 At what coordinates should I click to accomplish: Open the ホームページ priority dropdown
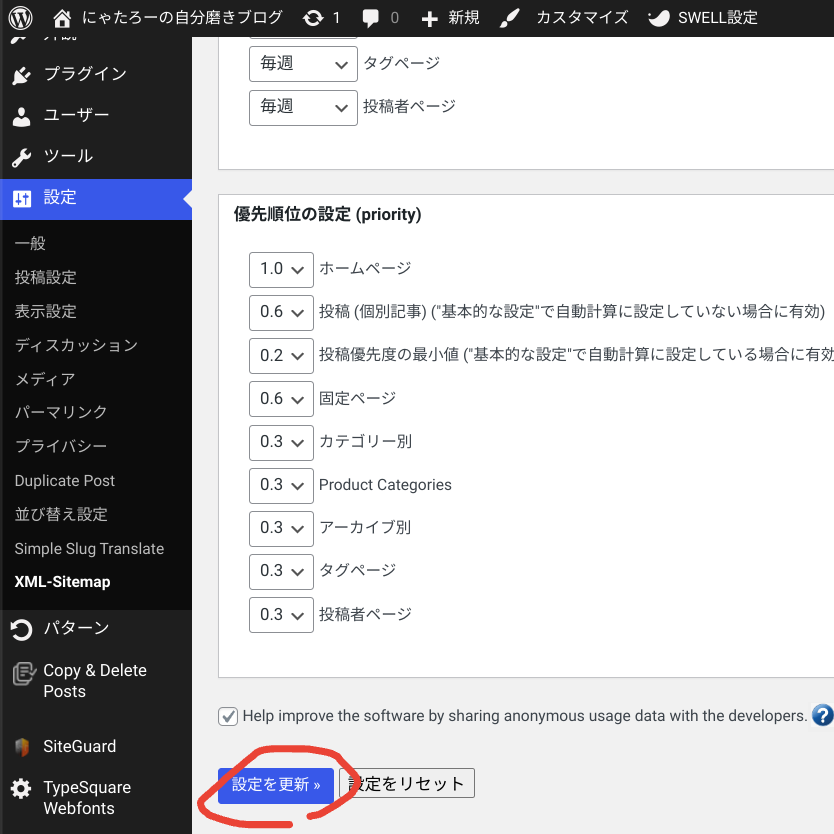tap(281, 269)
